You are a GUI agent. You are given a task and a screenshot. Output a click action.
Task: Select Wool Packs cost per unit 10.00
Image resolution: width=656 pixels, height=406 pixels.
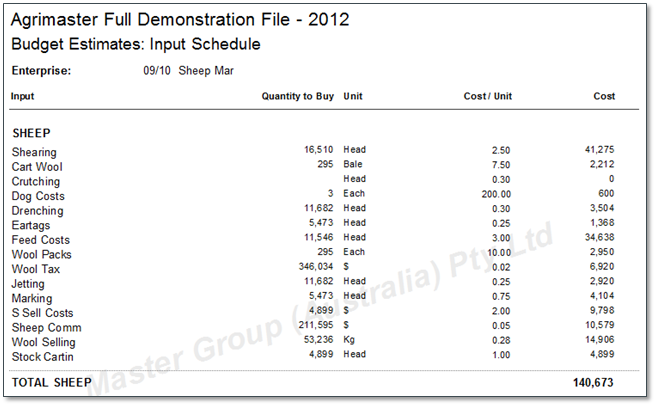point(499,253)
